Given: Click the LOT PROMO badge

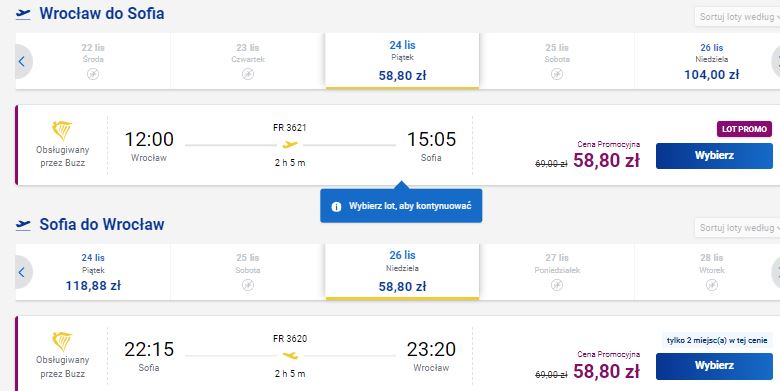Looking at the screenshot, I should click(744, 129).
